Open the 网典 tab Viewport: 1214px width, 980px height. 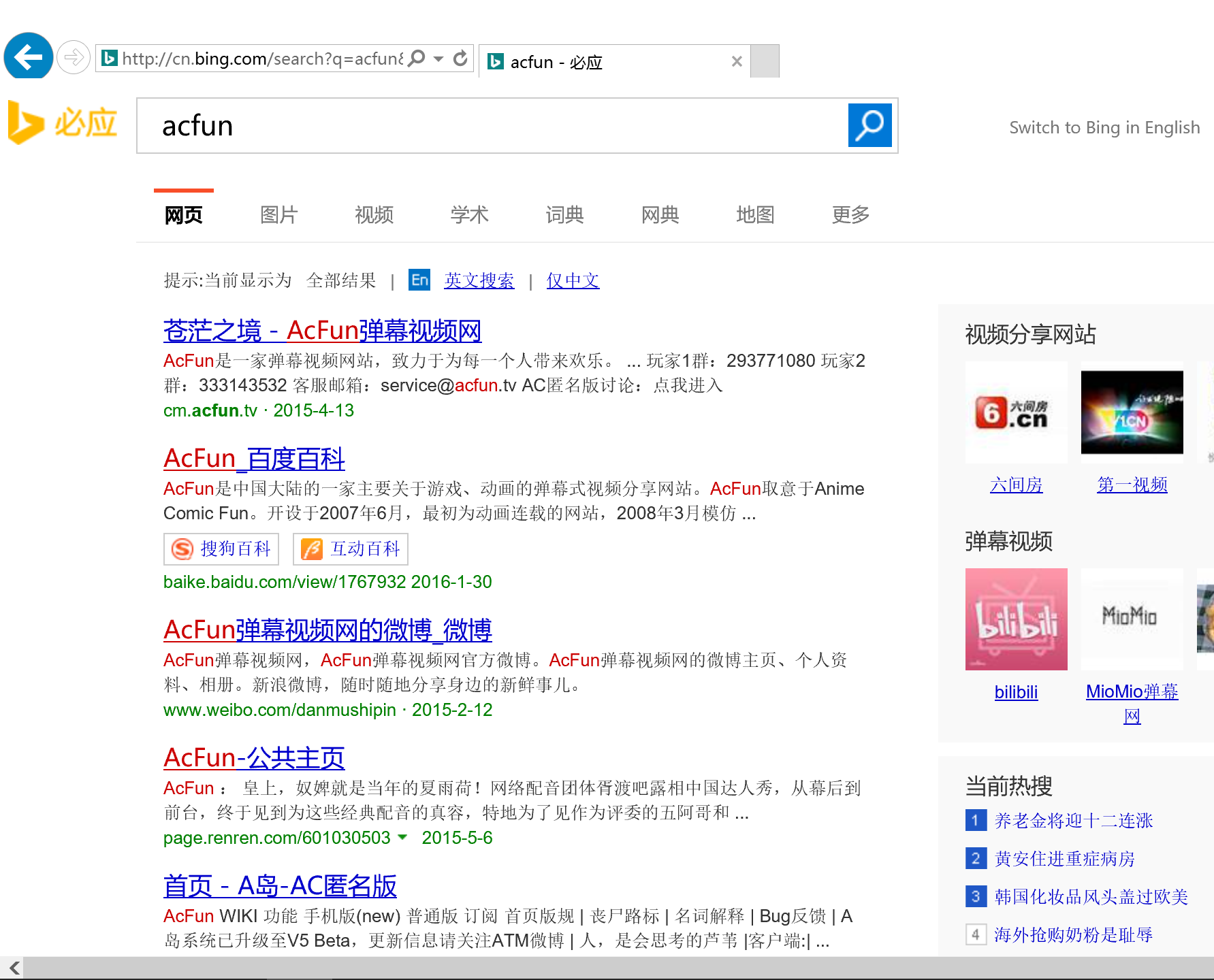(660, 215)
